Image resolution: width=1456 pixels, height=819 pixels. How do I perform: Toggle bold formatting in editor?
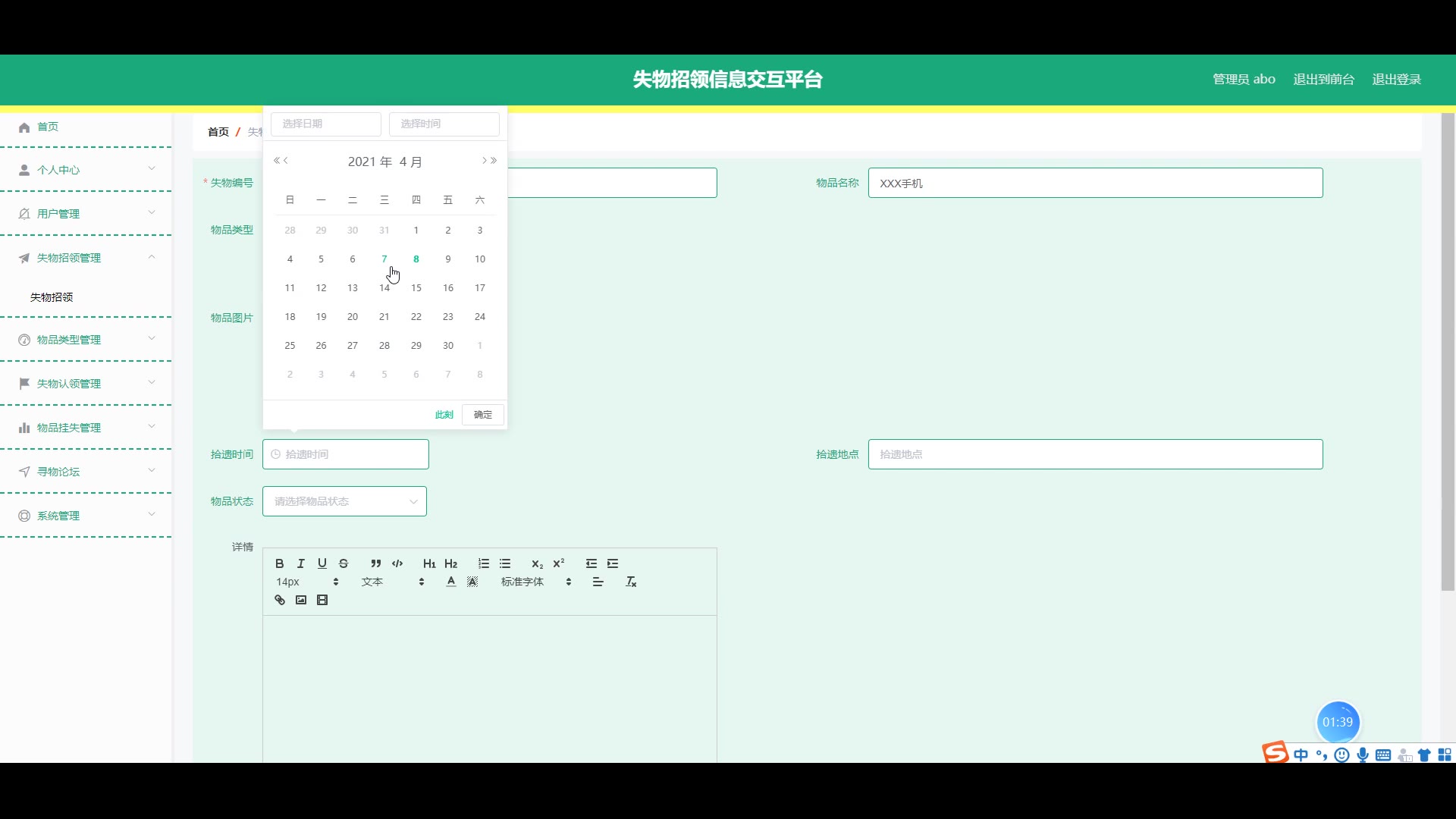point(279,563)
